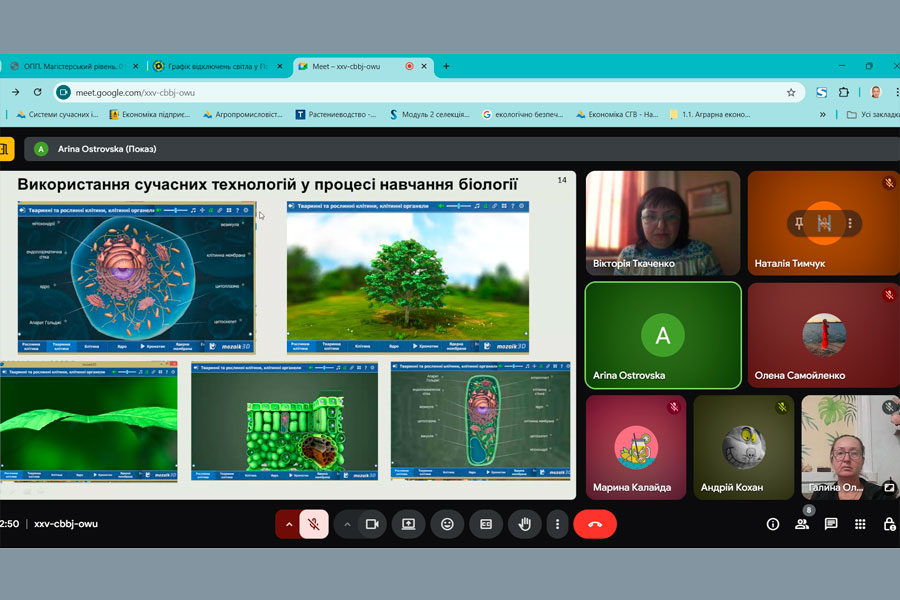Click Arina Ostrovska (Показ) presenter label
Screen dimensions: 900x600
[107, 149]
